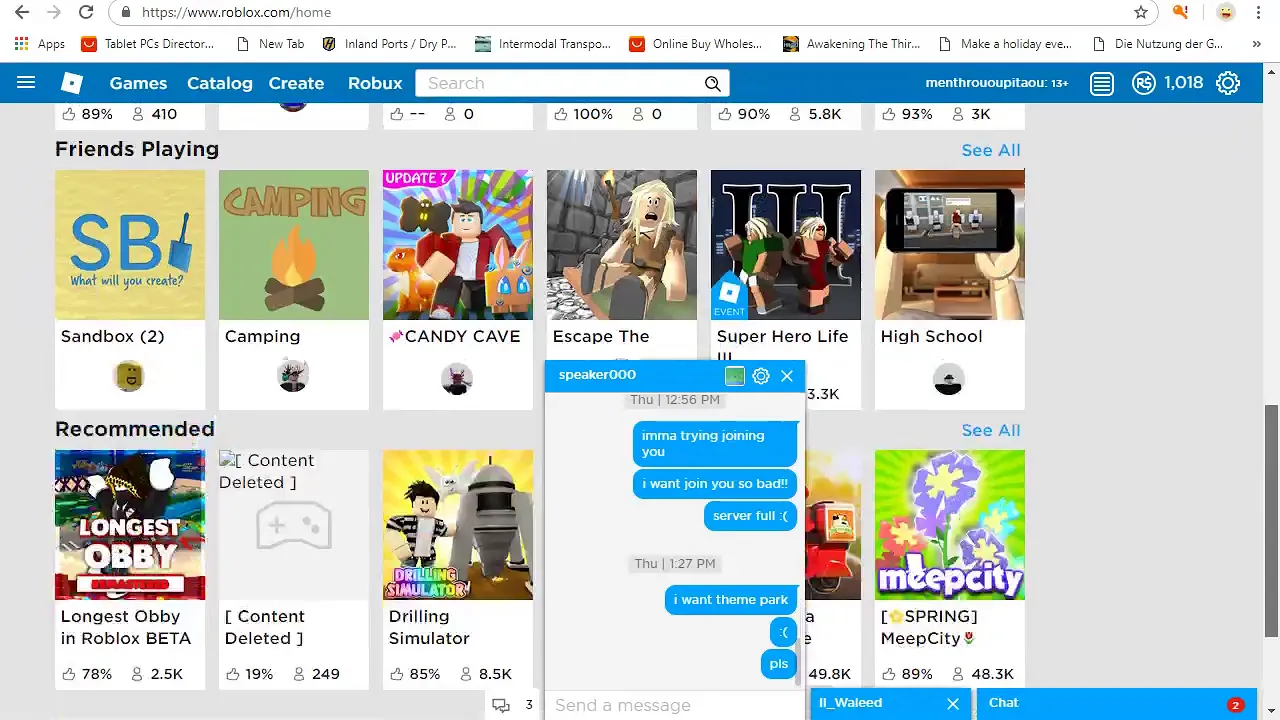Open the hamburger navigation menu
This screenshot has width=1280, height=720.
tap(26, 83)
